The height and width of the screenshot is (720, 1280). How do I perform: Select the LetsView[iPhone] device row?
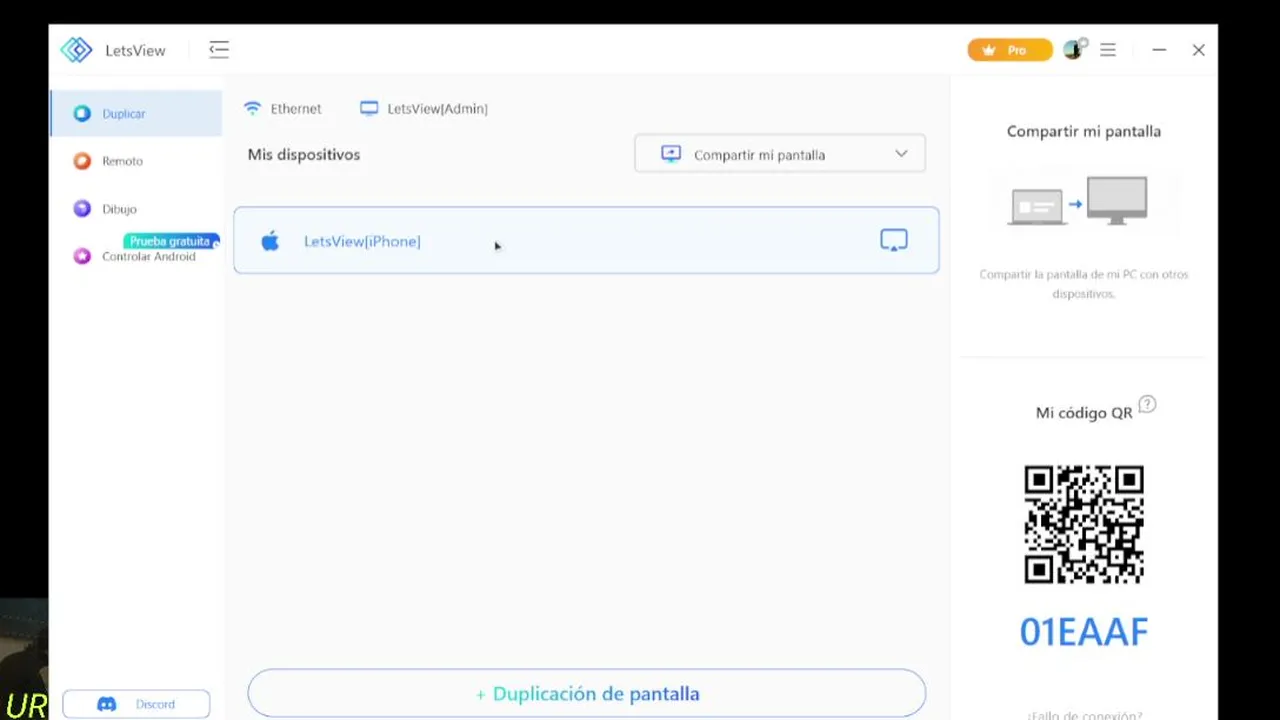[586, 240]
